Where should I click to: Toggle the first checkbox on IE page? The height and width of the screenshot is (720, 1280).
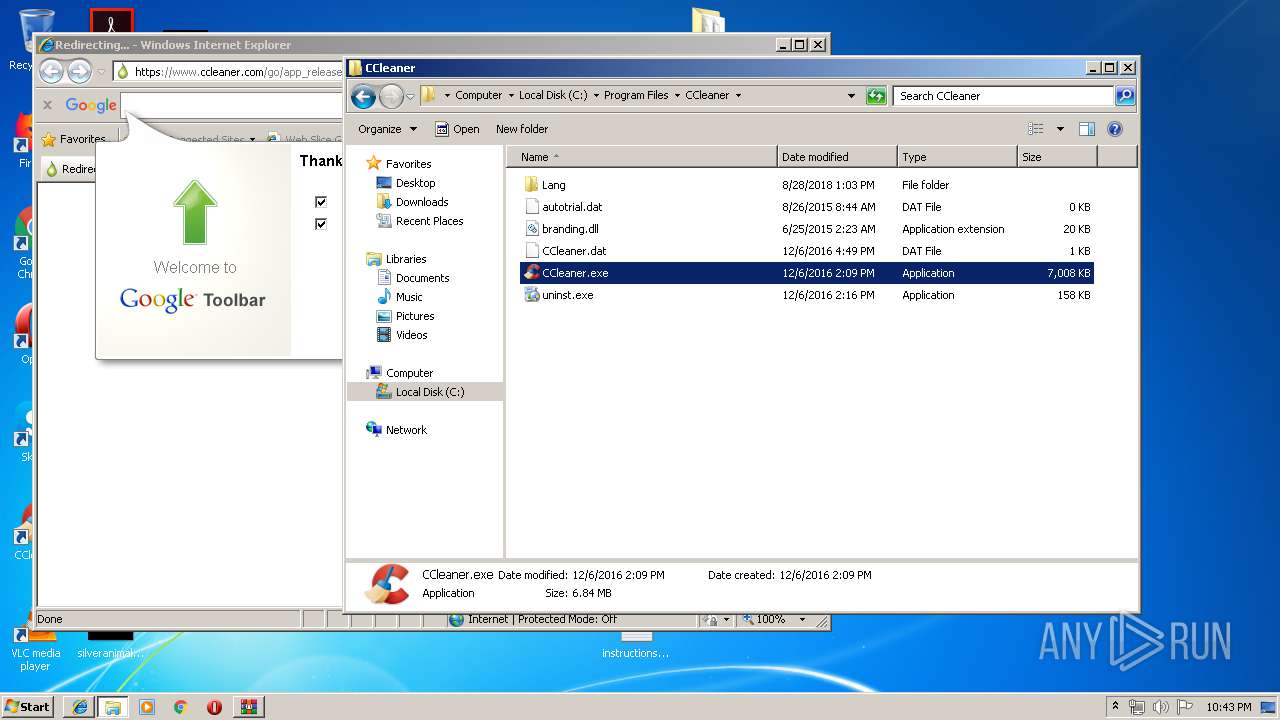click(x=321, y=202)
